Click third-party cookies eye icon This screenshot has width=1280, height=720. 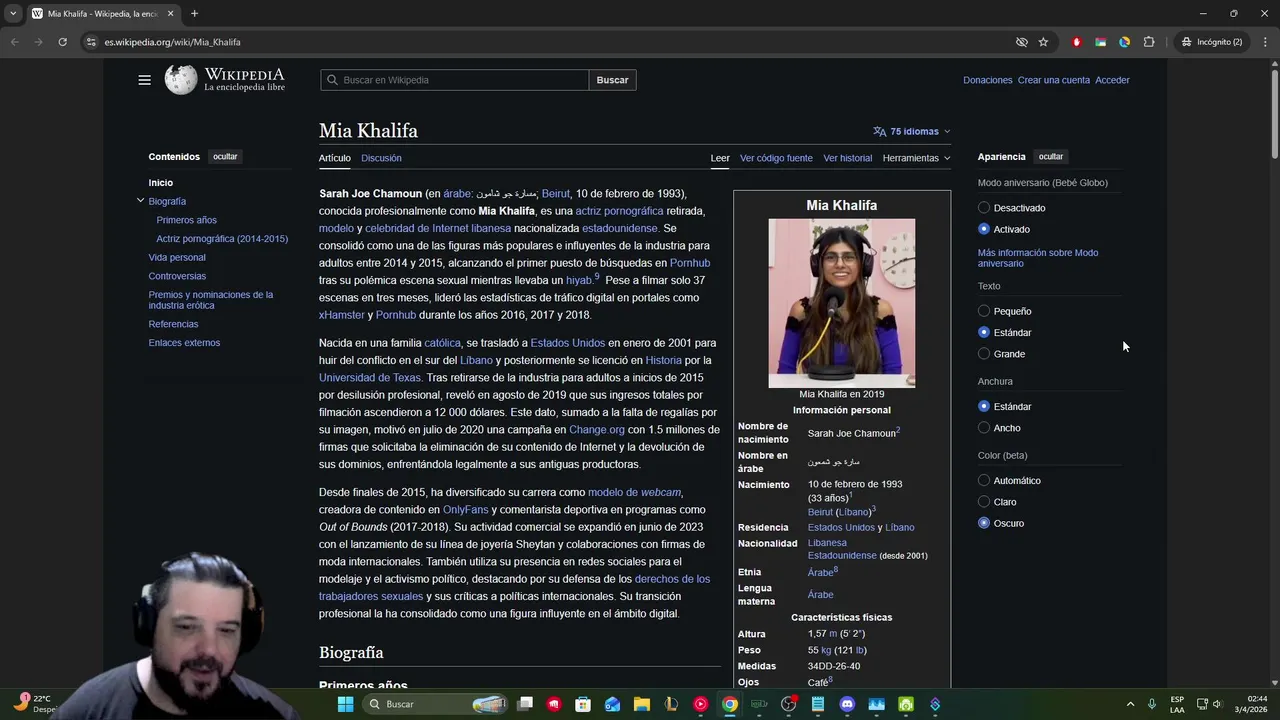coord(1021,42)
